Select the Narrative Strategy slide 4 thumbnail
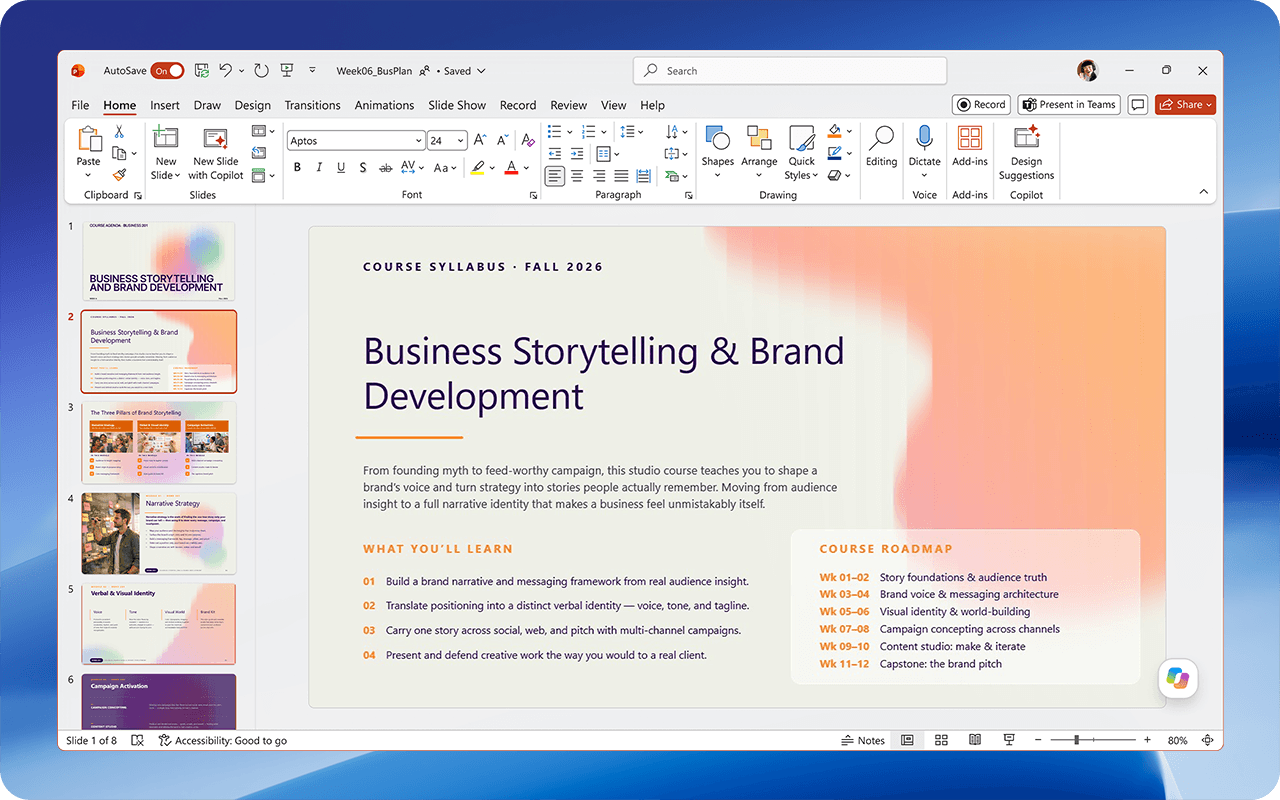 coord(159,534)
